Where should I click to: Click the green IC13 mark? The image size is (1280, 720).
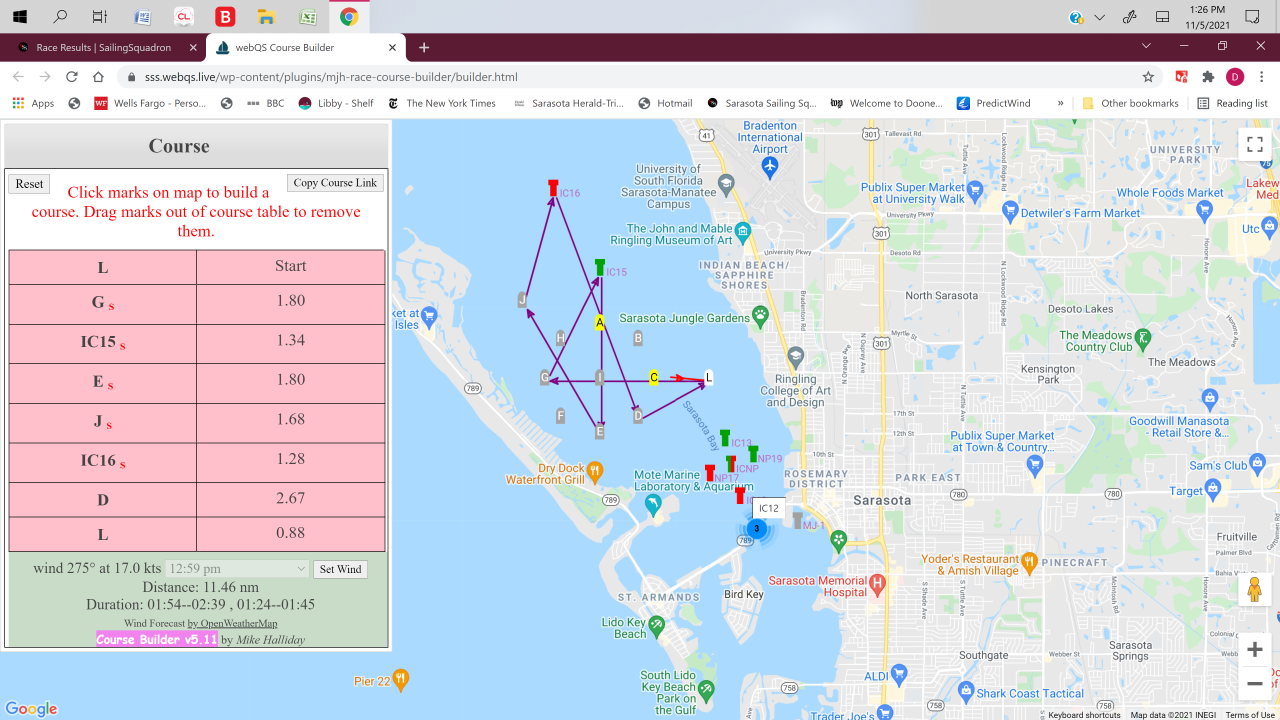coord(725,438)
